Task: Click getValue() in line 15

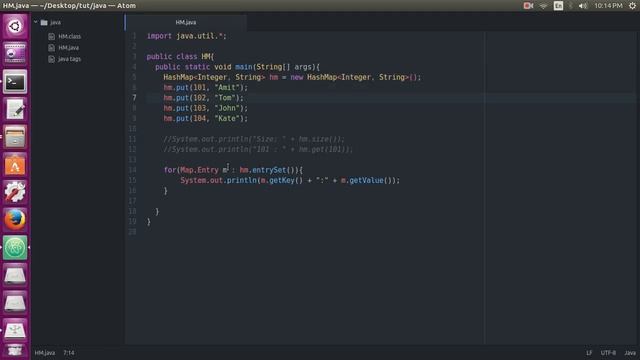Action: point(370,180)
